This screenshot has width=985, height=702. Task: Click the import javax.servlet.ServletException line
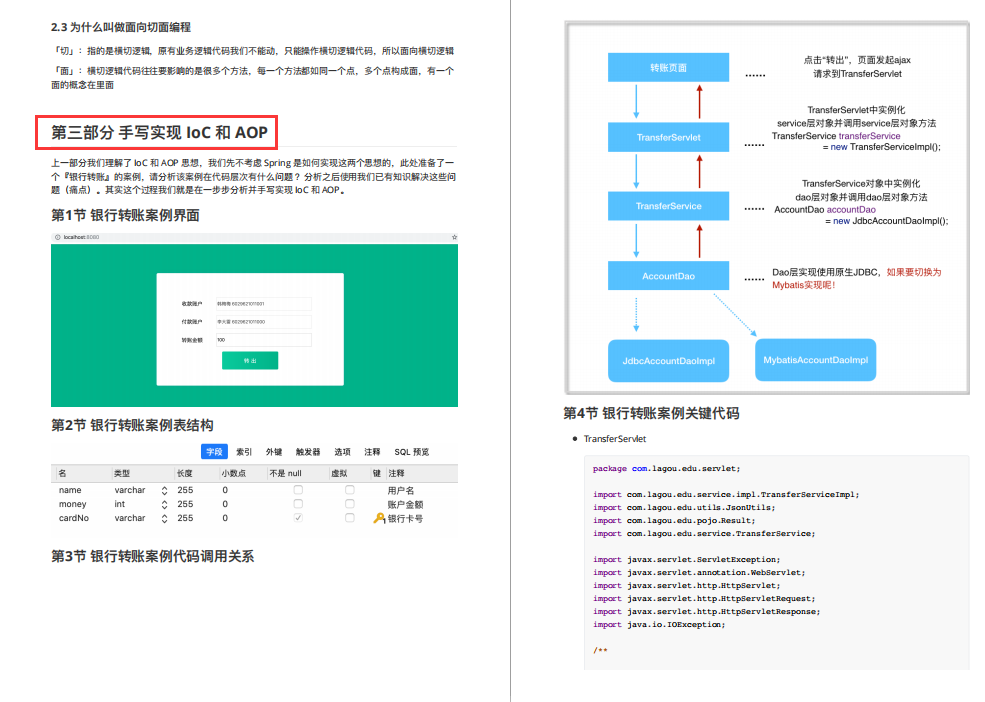(687, 559)
